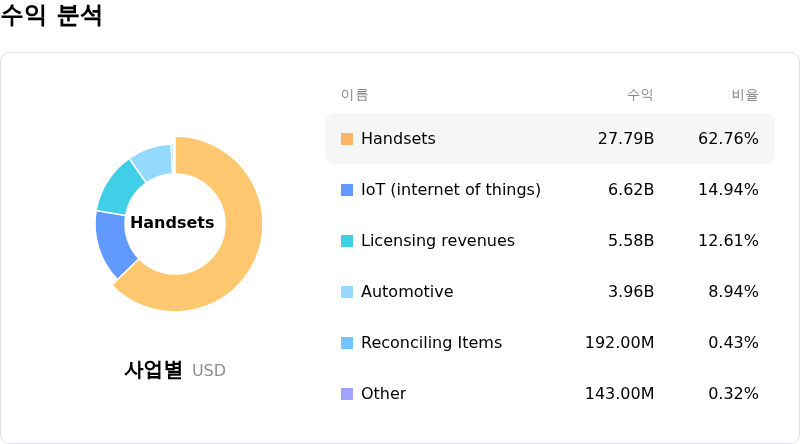Click the Licensing revenues row label
The width and height of the screenshot is (800, 444).
pos(437,241)
